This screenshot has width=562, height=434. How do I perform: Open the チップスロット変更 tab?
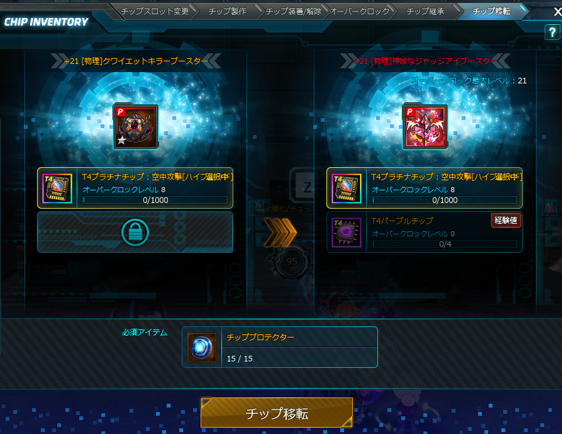click(154, 11)
